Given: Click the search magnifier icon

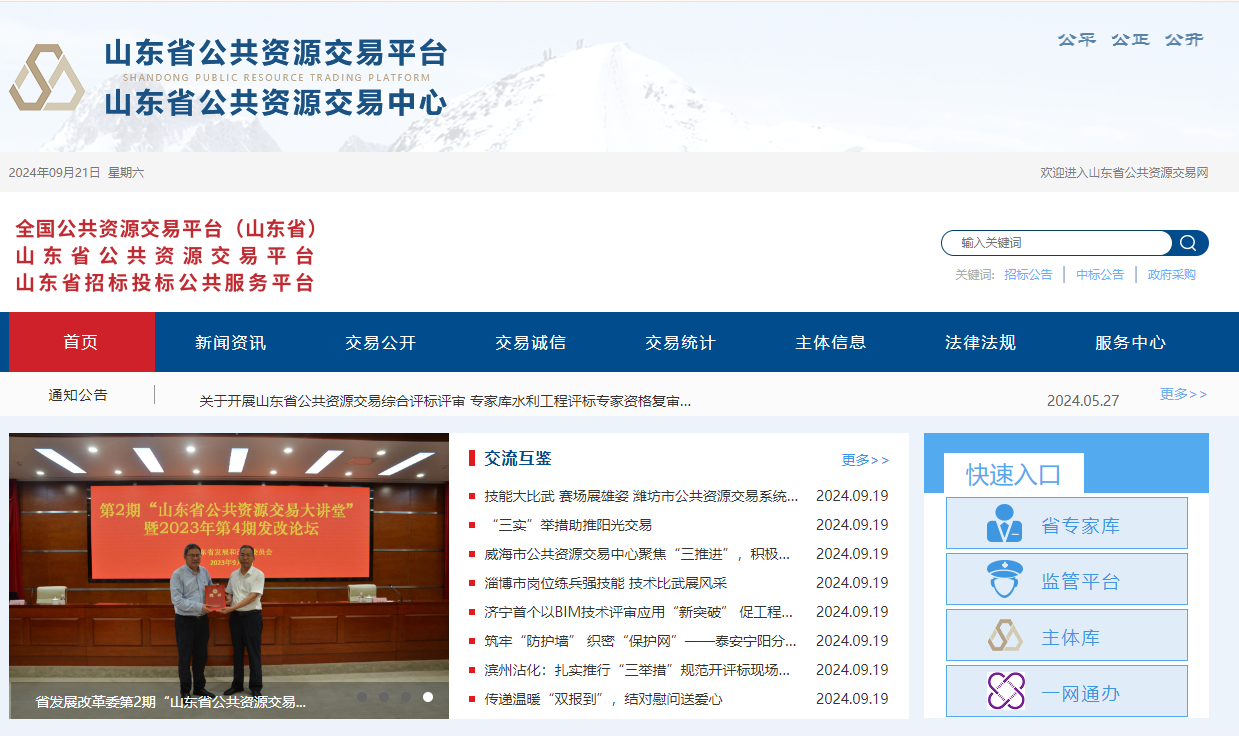Looking at the screenshot, I should pos(1188,243).
